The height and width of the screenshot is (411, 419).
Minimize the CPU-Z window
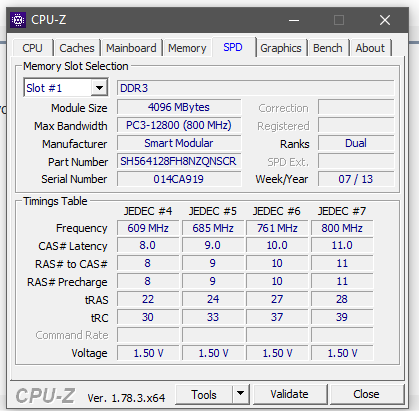coord(294,20)
